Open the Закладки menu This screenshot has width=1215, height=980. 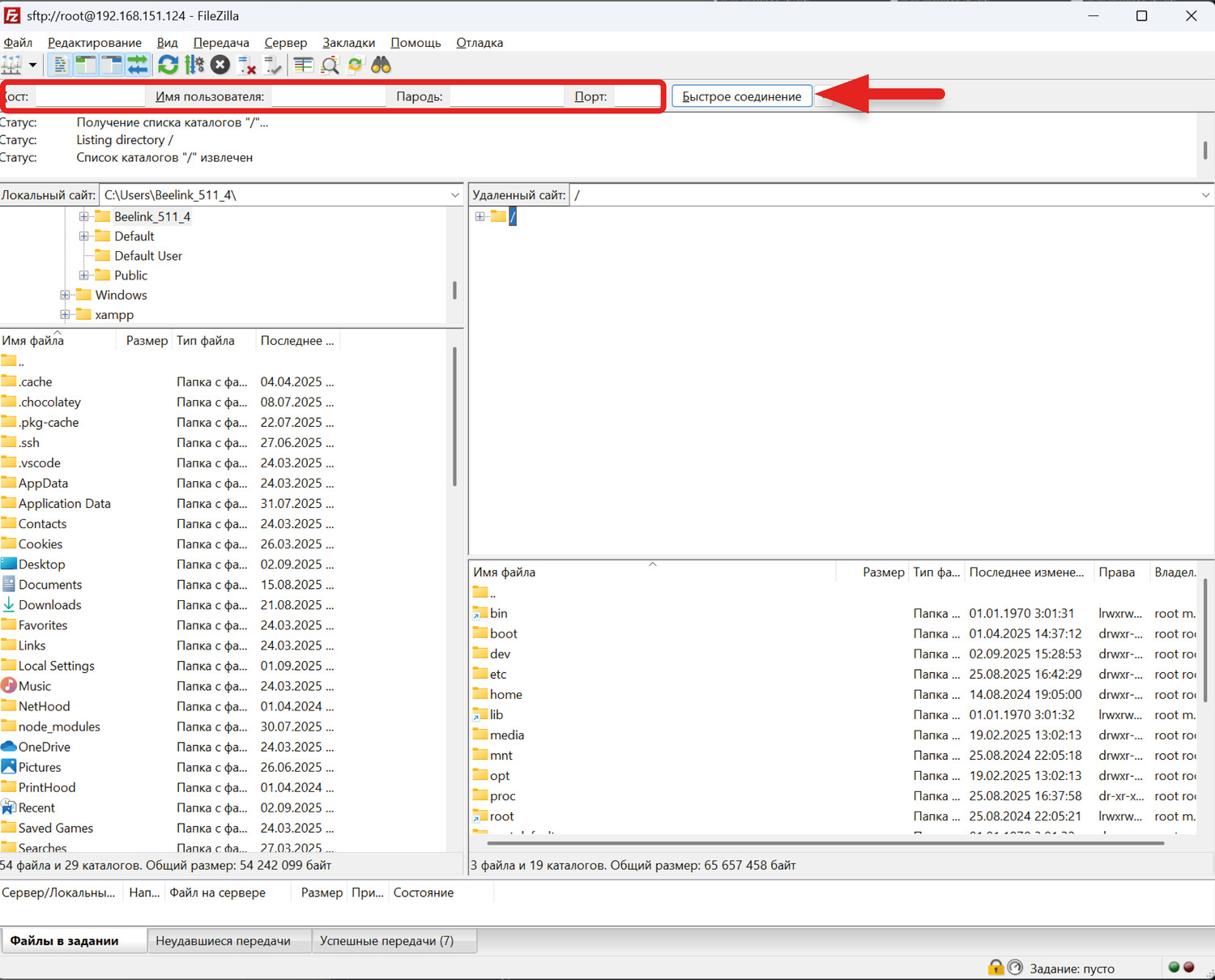(348, 43)
